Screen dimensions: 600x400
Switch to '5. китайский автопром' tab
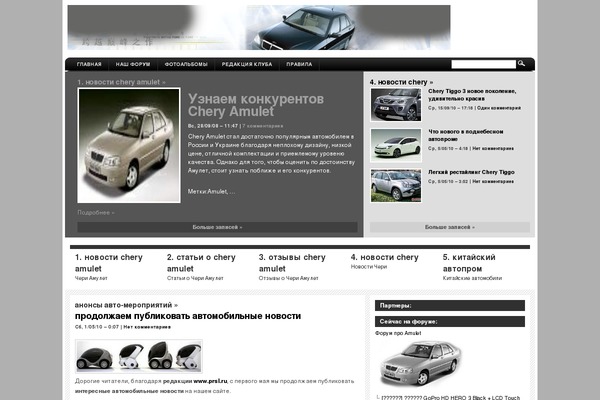pos(469,263)
